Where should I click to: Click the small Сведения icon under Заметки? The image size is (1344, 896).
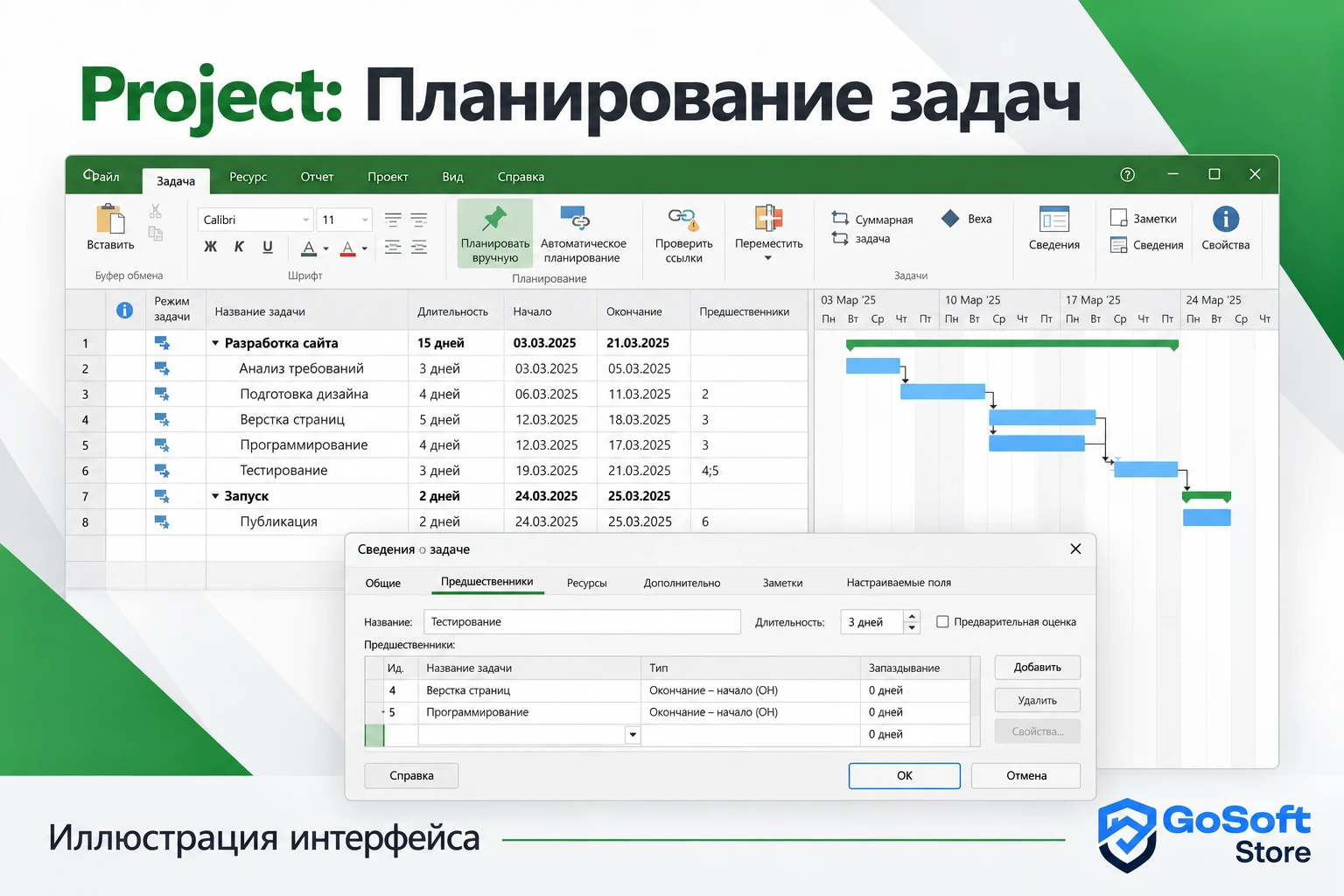coord(1118,245)
